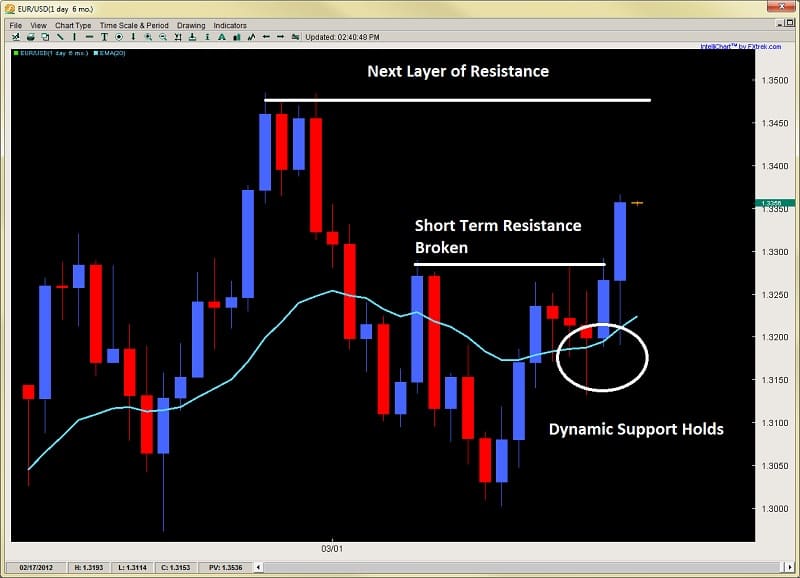Click the toolbar icon right of zoom out

[178, 37]
